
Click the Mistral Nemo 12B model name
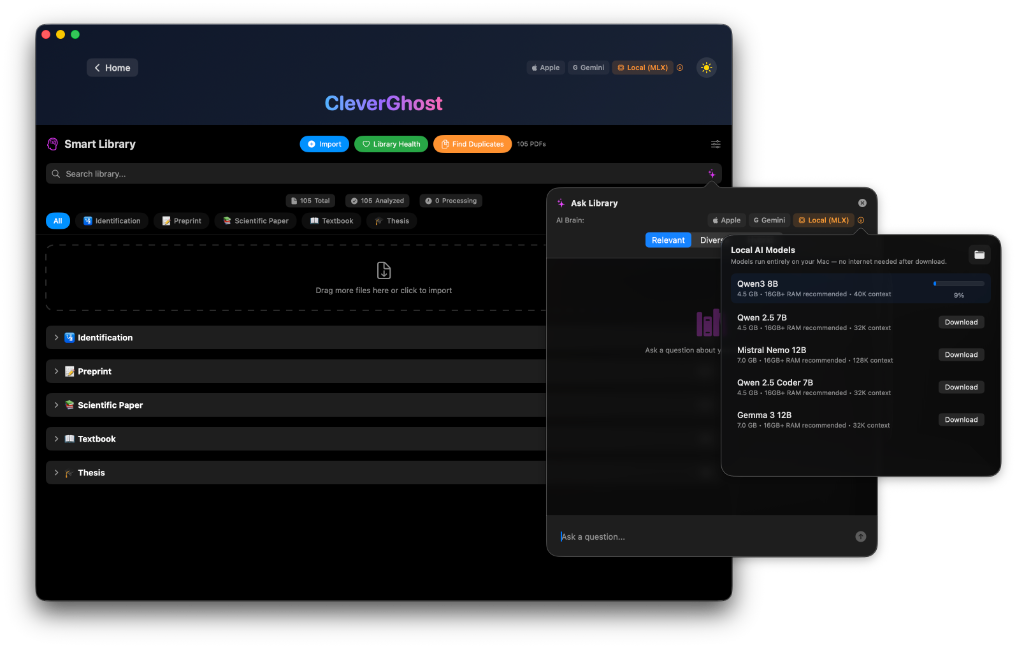tap(771, 351)
